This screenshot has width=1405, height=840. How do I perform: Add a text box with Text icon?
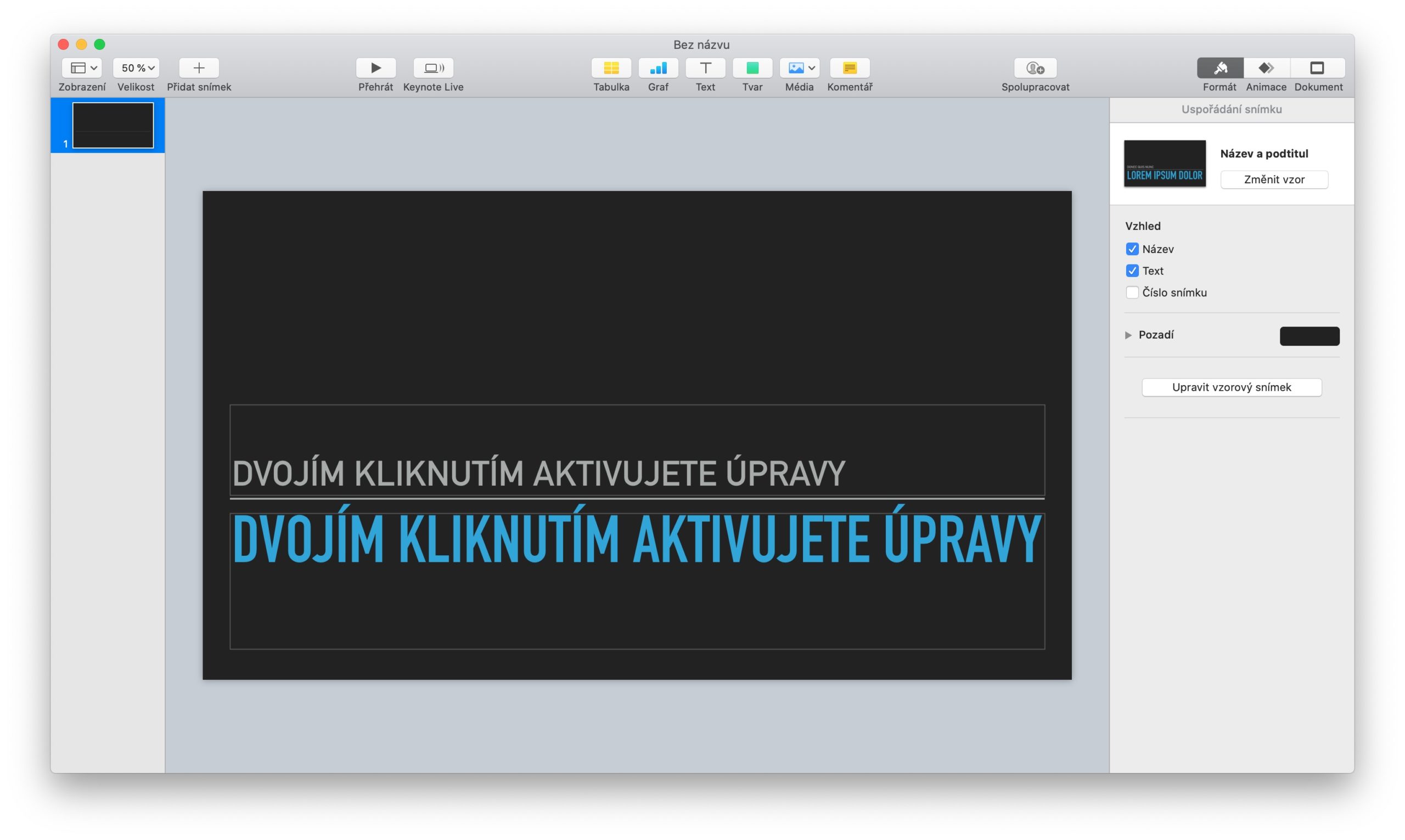click(x=705, y=68)
